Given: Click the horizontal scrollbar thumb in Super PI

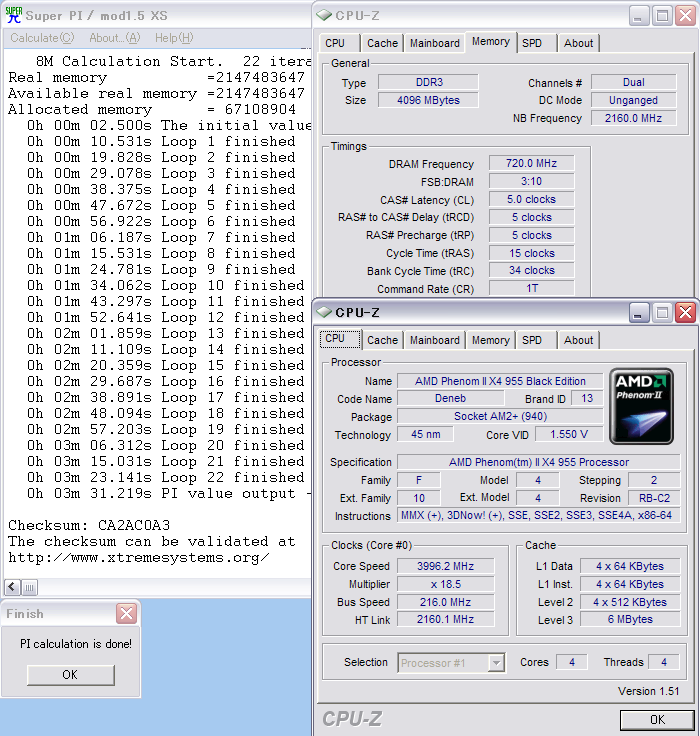Looking at the screenshot, I should pyautogui.click(x=29, y=587).
